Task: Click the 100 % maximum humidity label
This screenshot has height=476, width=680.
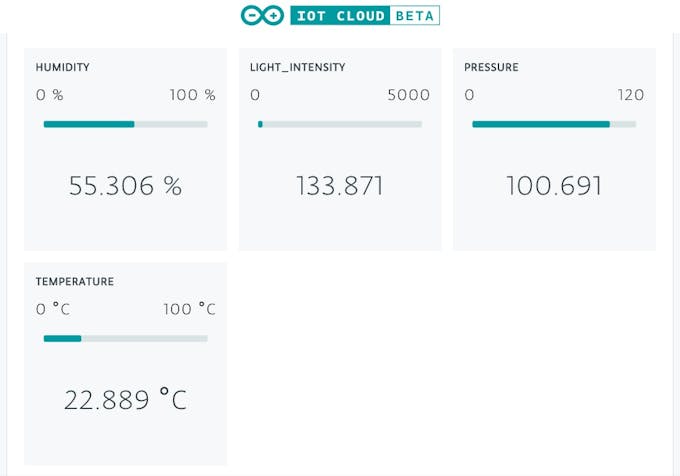Action: 192,96
